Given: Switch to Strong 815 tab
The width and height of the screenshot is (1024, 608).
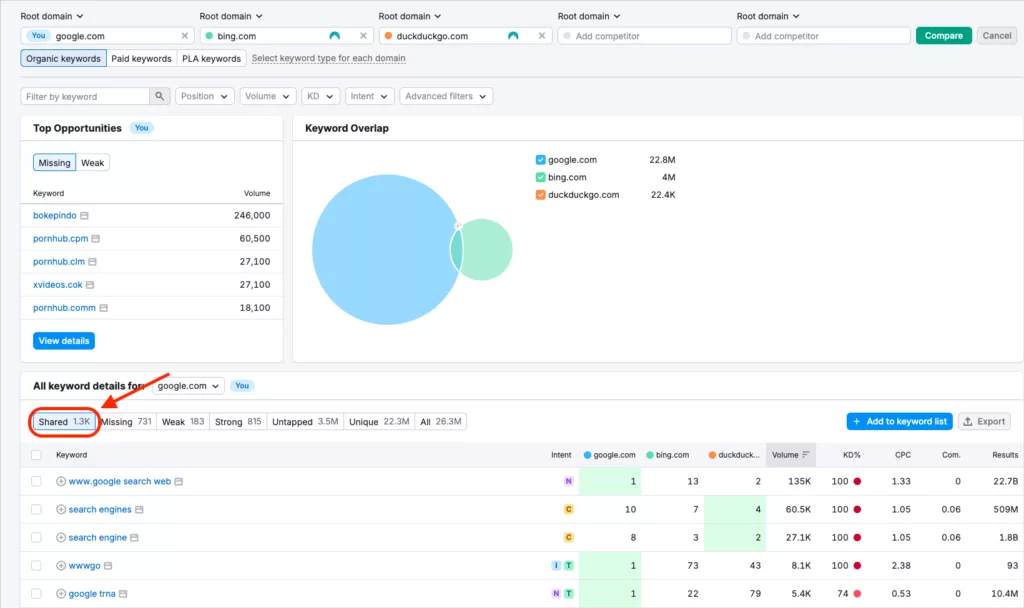Looking at the screenshot, I should 238,422.
